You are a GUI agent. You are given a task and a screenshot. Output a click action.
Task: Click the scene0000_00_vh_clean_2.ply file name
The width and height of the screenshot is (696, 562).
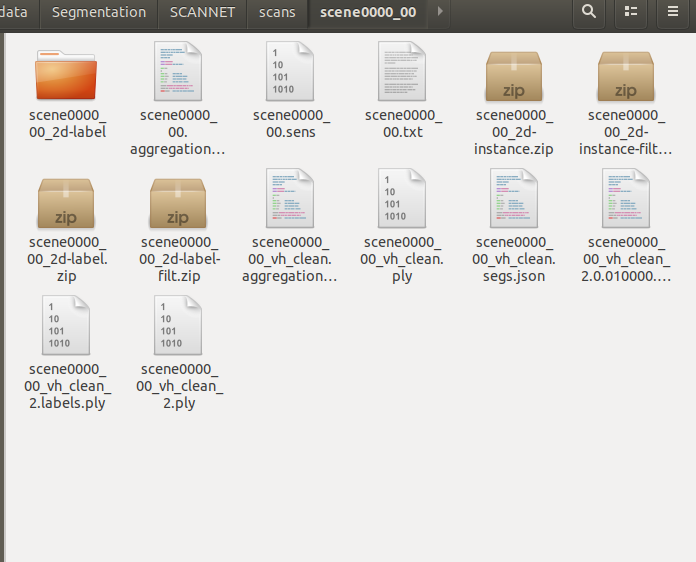pyautogui.click(x=179, y=386)
